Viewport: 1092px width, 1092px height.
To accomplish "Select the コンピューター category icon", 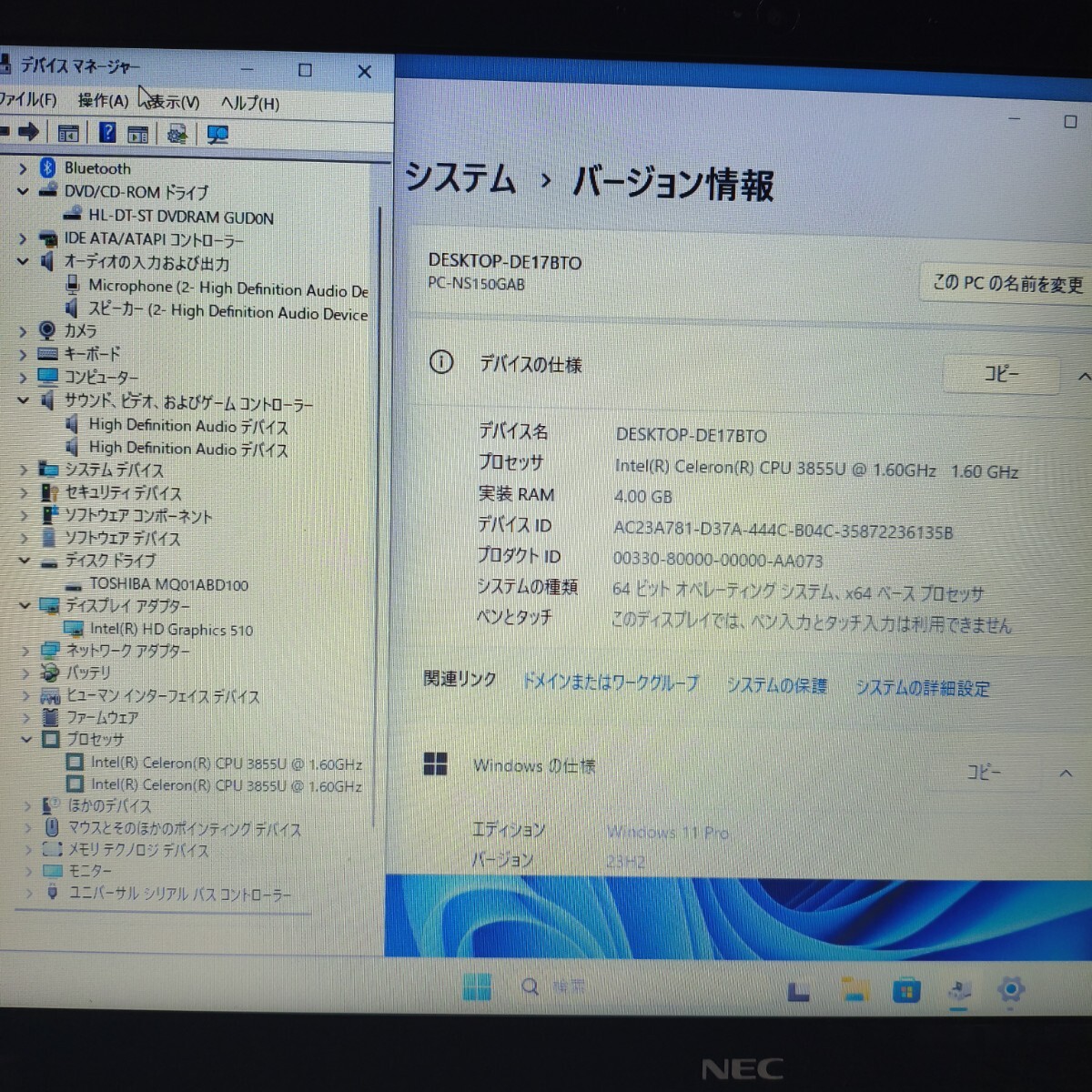I will tap(47, 377).
